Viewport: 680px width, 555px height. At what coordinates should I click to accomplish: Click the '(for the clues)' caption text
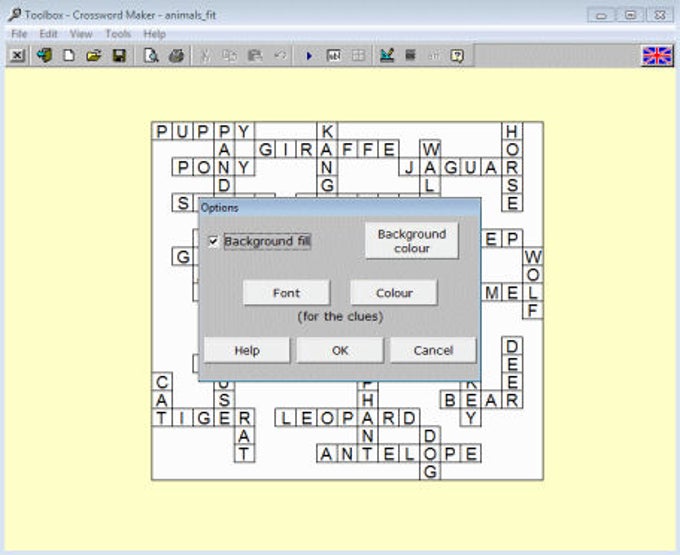pyautogui.click(x=340, y=317)
